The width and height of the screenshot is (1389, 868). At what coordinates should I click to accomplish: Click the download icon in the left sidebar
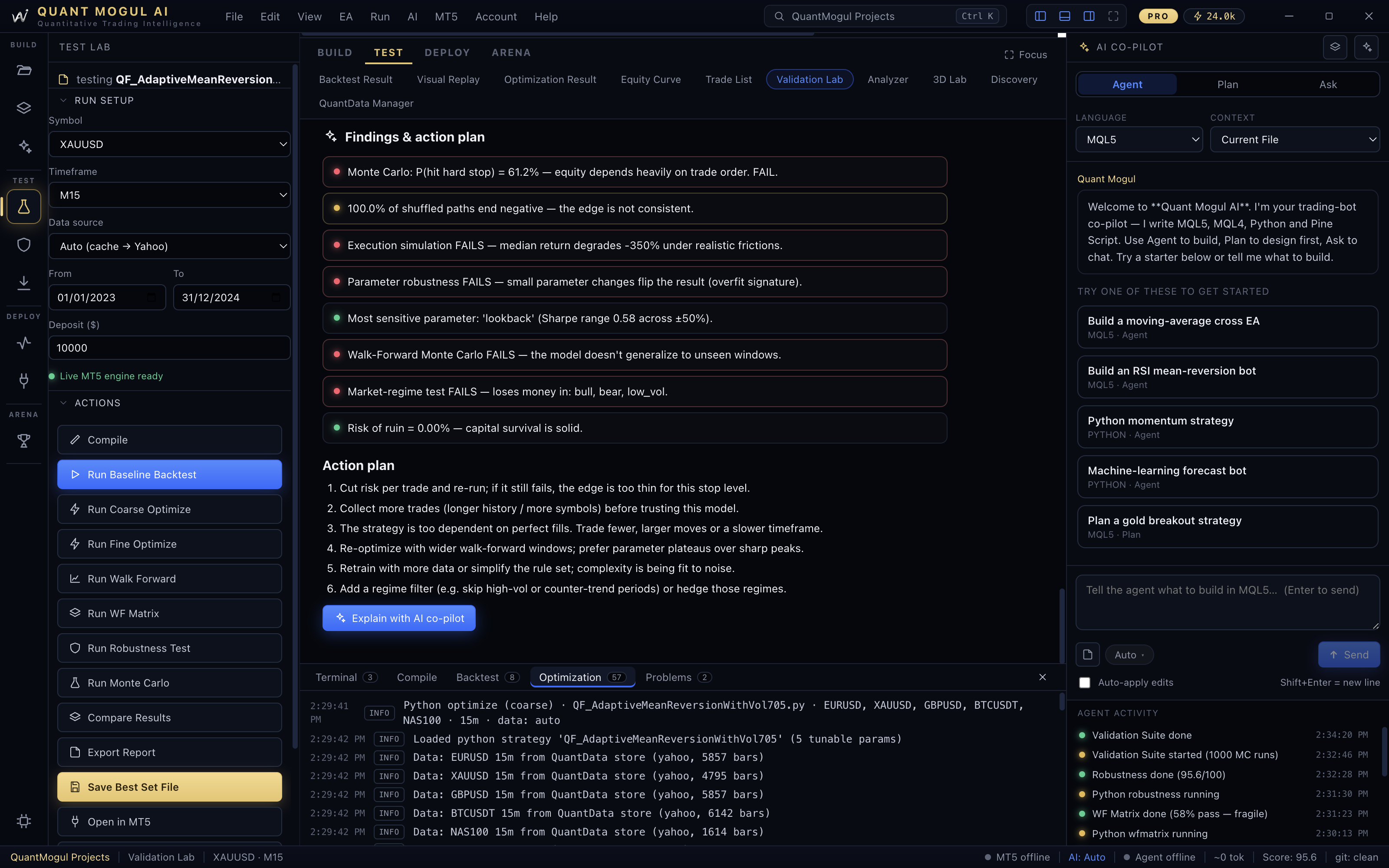click(x=23, y=283)
